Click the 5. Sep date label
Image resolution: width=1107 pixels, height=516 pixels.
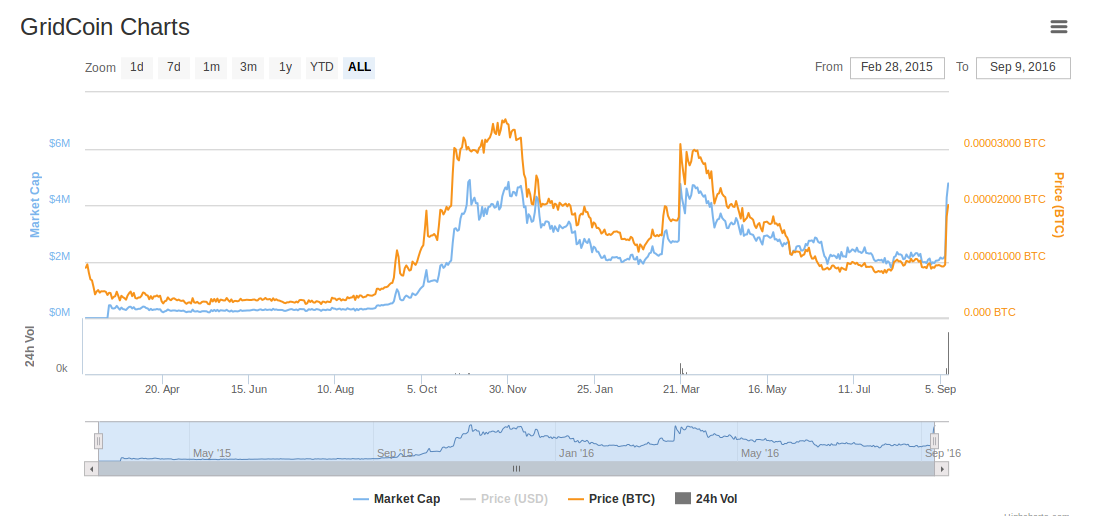pos(940,389)
